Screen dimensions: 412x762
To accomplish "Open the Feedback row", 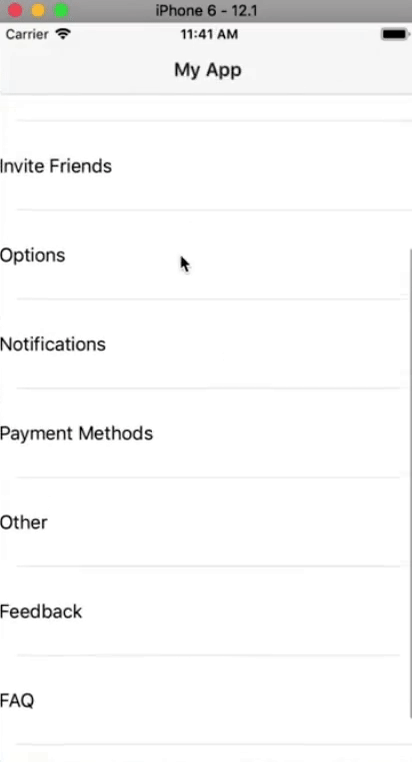I will (x=206, y=611).
